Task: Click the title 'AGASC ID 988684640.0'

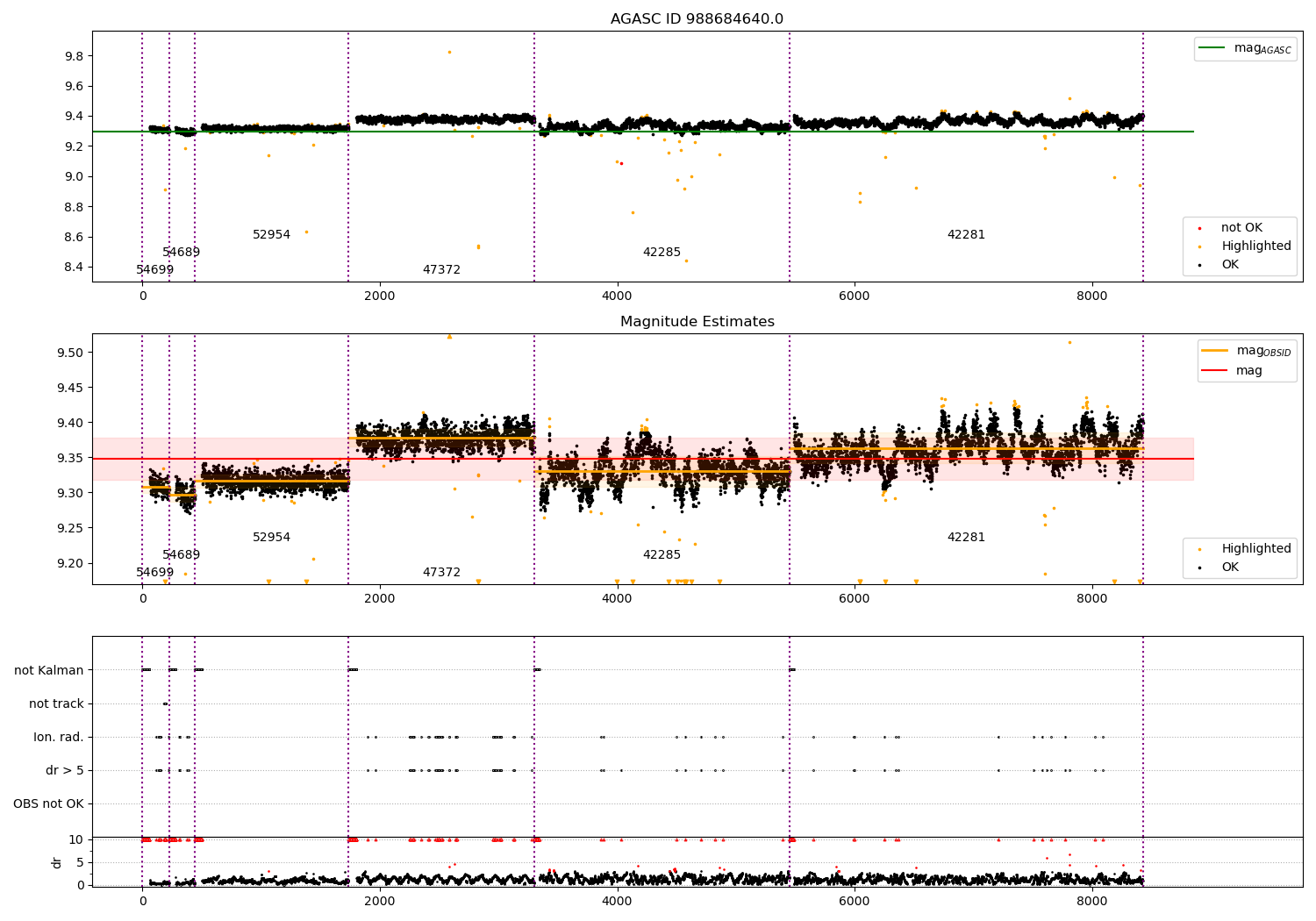Action: (697, 19)
